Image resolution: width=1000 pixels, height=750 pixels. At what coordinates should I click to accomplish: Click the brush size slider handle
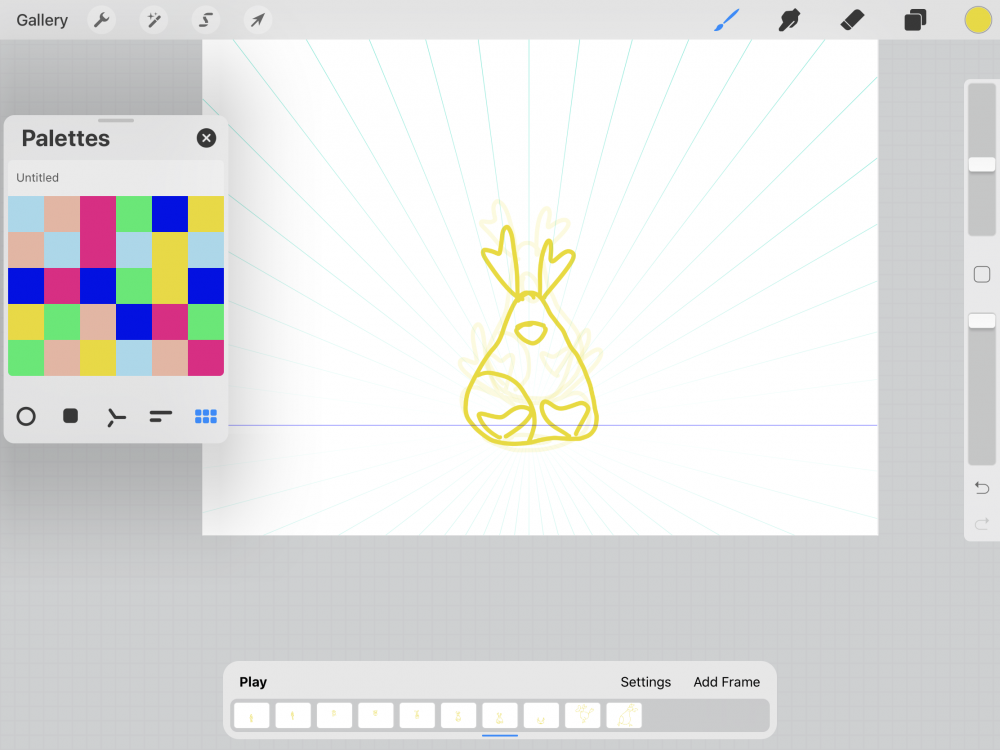[982, 165]
